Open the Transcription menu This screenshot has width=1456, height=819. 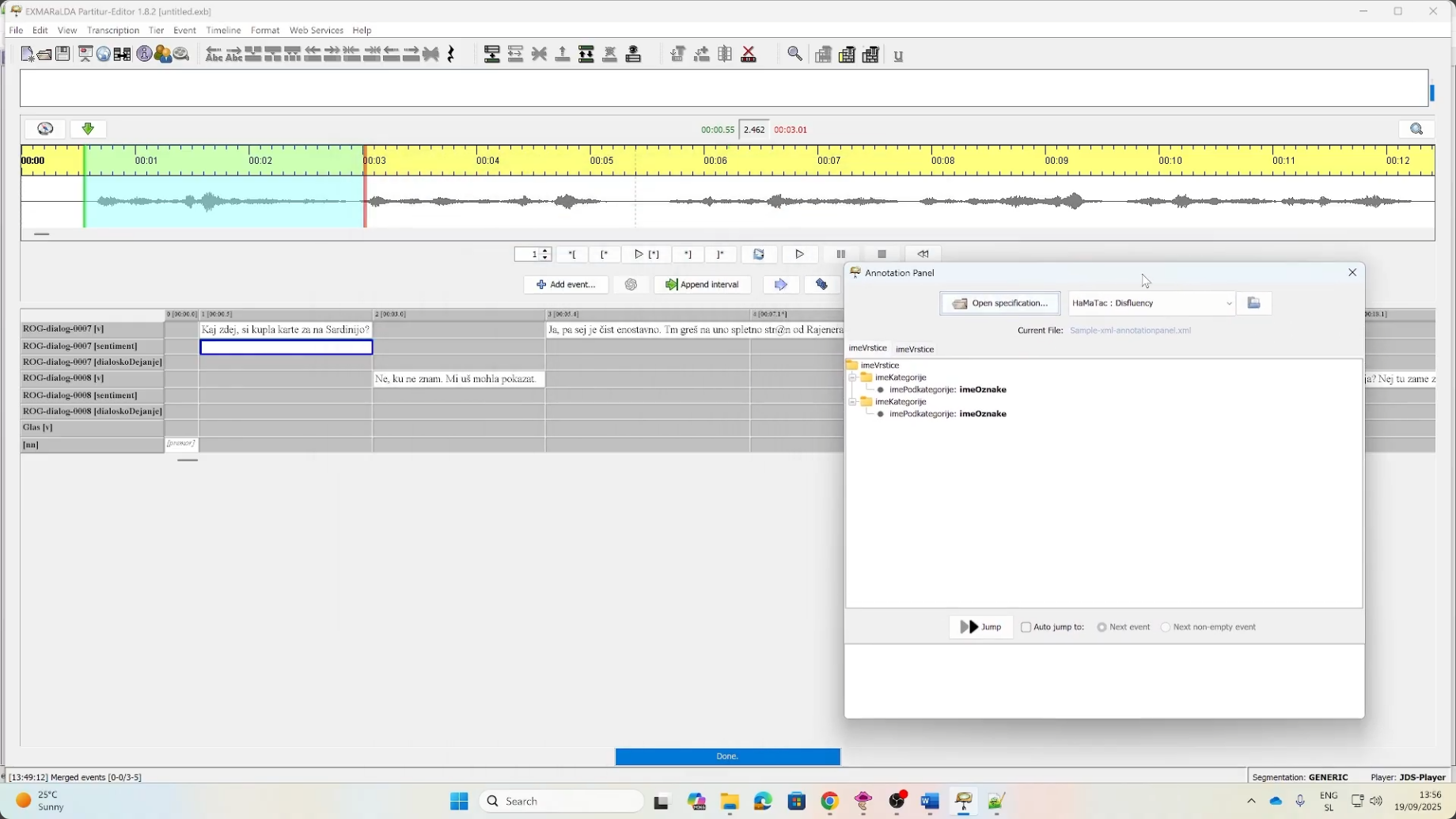click(113, 30)
